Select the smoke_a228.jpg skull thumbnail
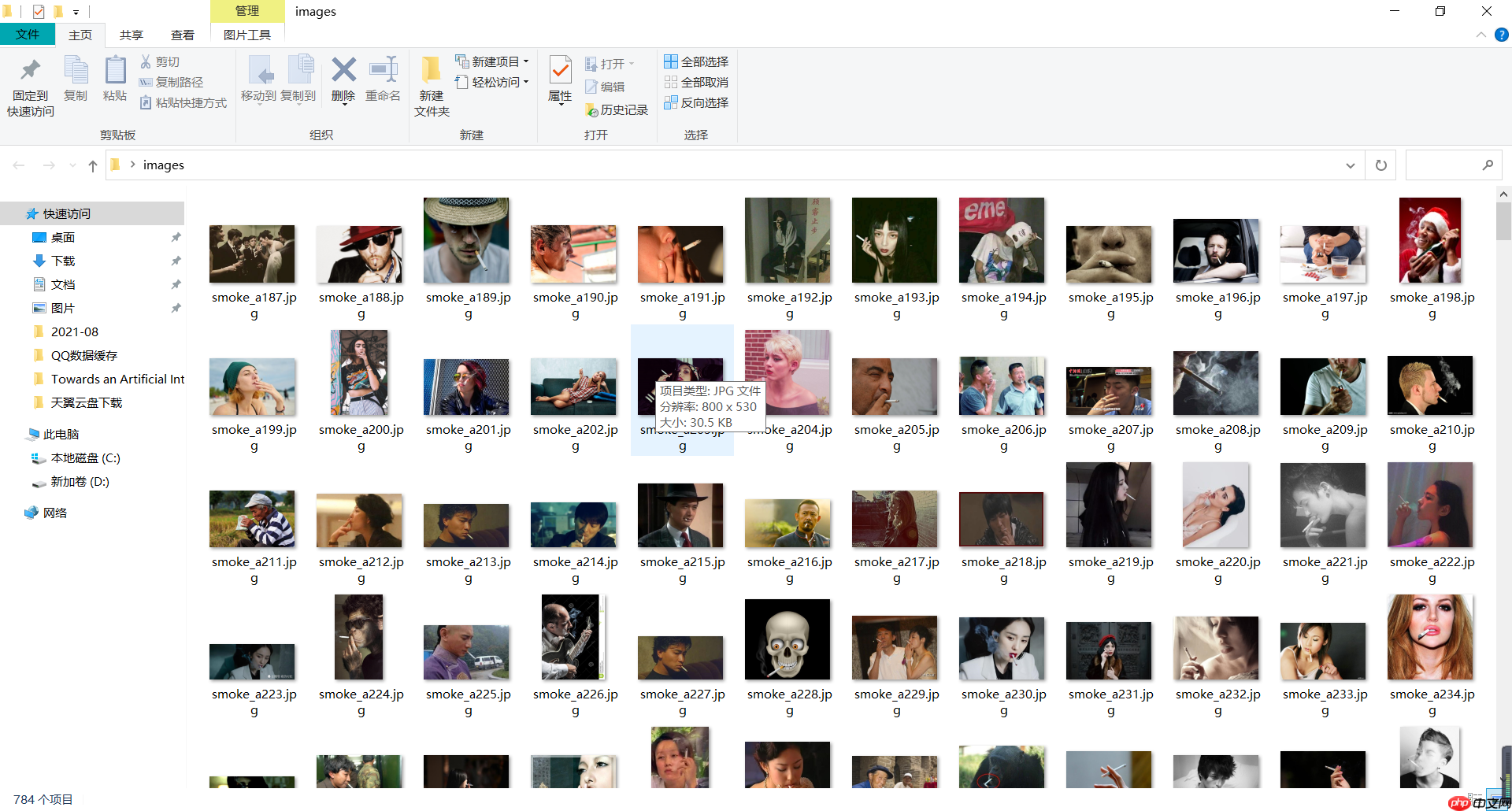Image resolution: width=1512 pixels, height=811 pixels. [787, 639]
